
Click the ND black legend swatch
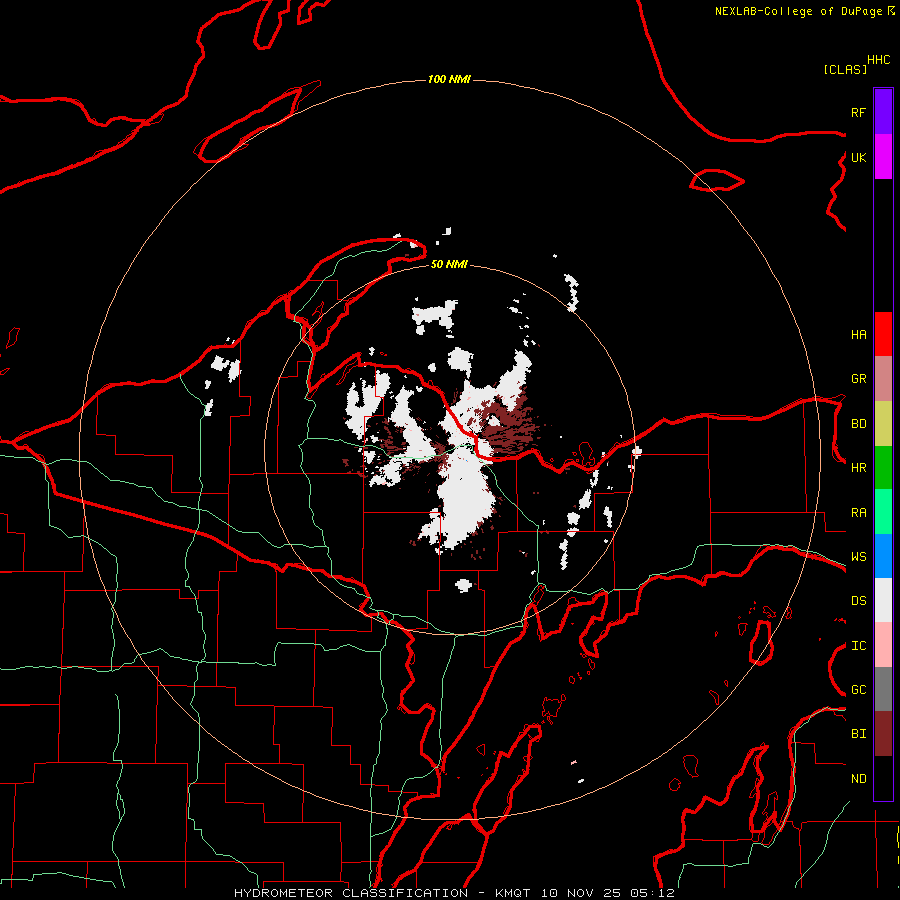click(883, 778)
